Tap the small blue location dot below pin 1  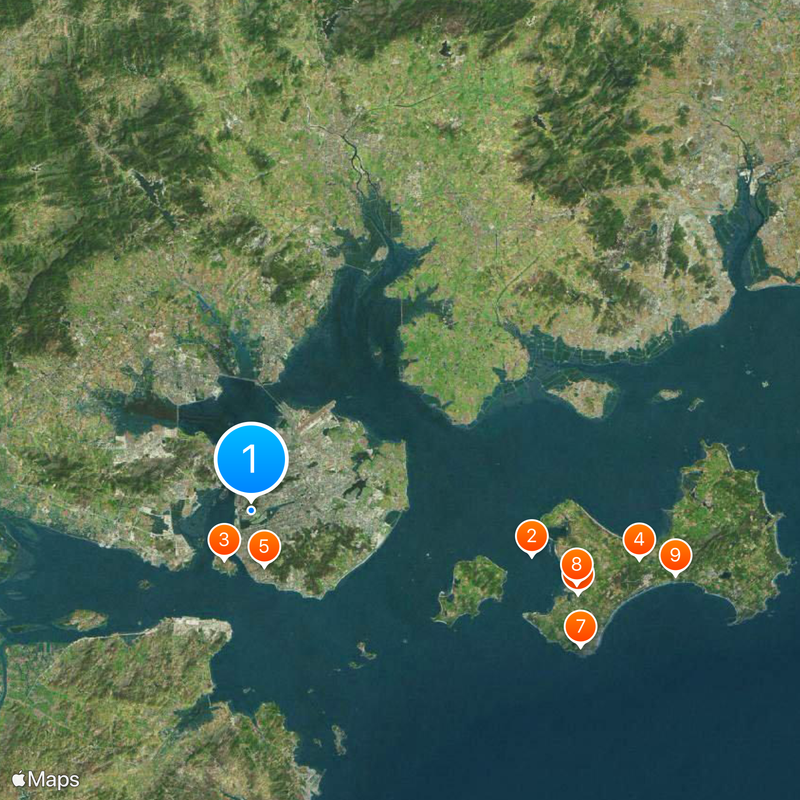coord(251,510)
